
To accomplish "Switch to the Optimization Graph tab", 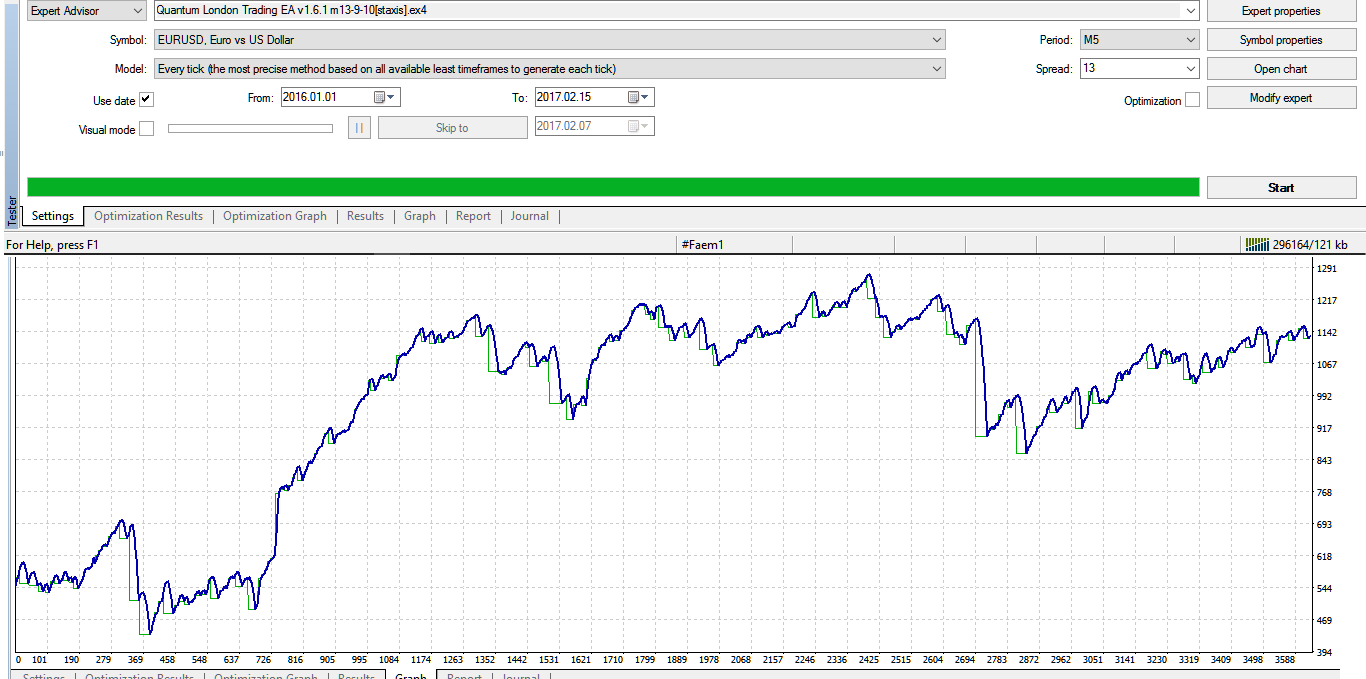I will (x=275, y=216).
